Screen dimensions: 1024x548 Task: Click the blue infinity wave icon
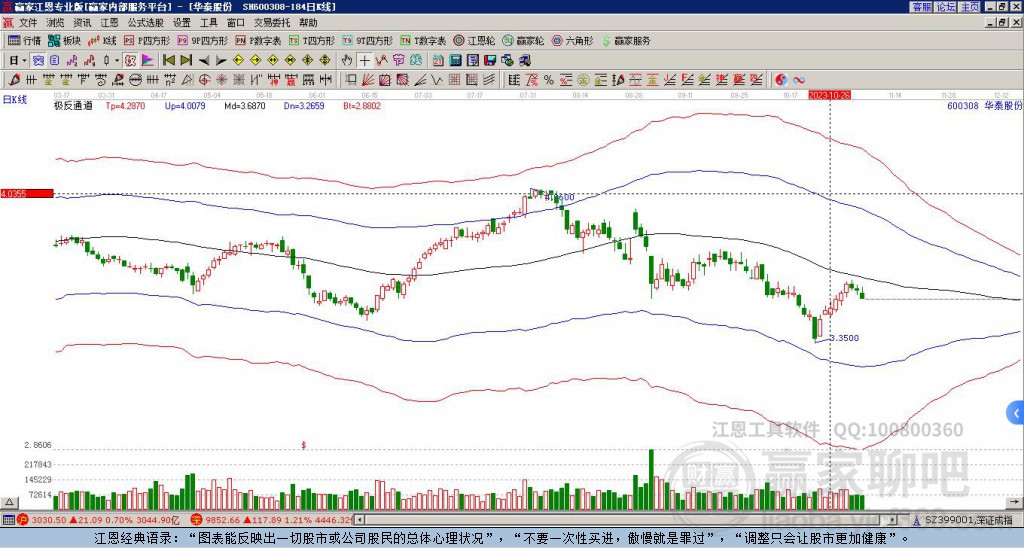pos(799,80)
